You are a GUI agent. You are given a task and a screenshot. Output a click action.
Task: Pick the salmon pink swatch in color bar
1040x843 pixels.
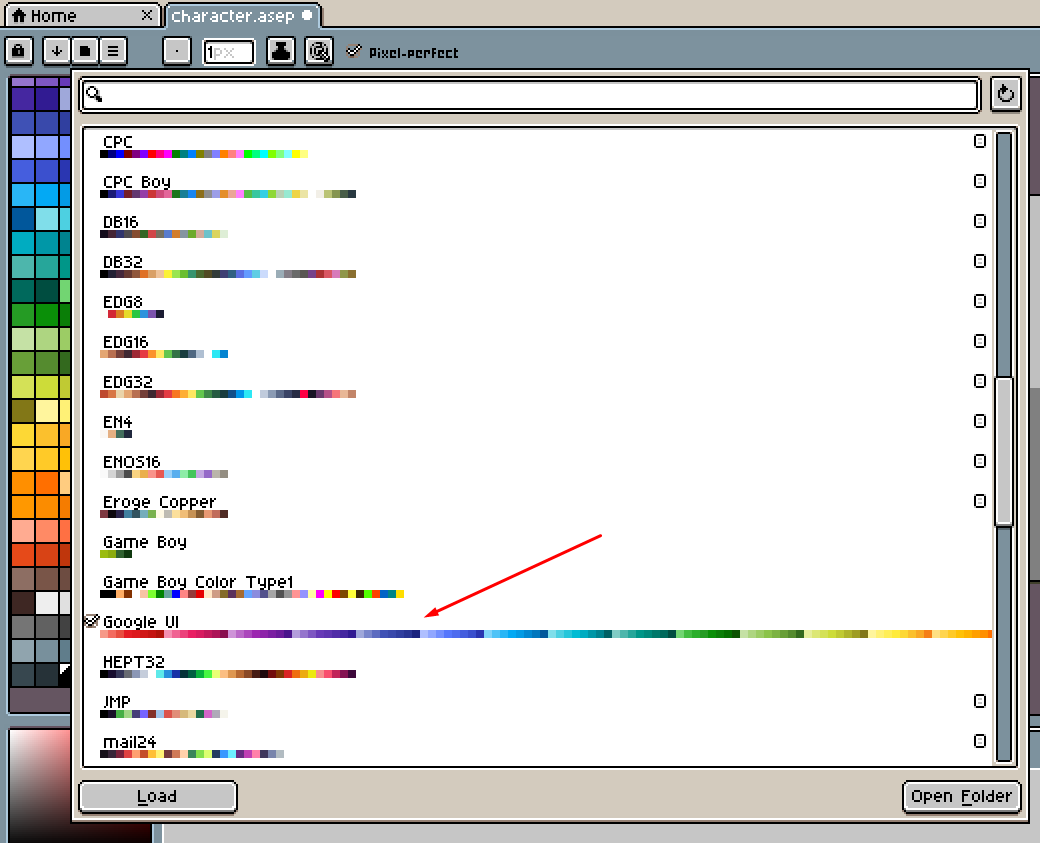coord(23,531)
